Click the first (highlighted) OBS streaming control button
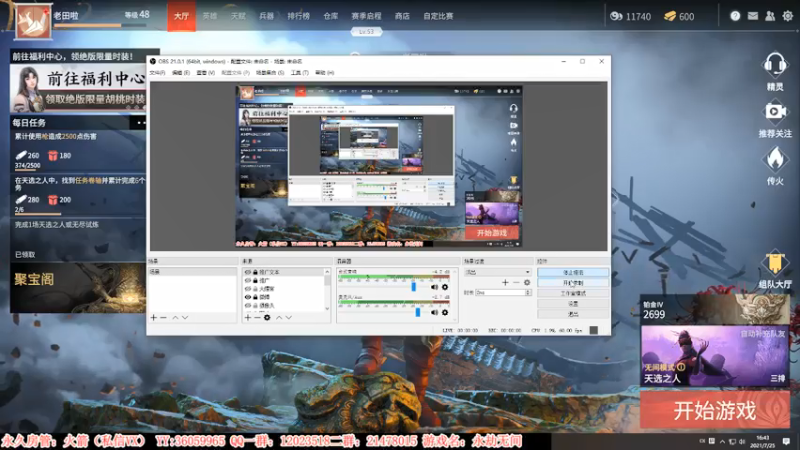Screen dimensions: 800x450 click(x=573, y=272)
